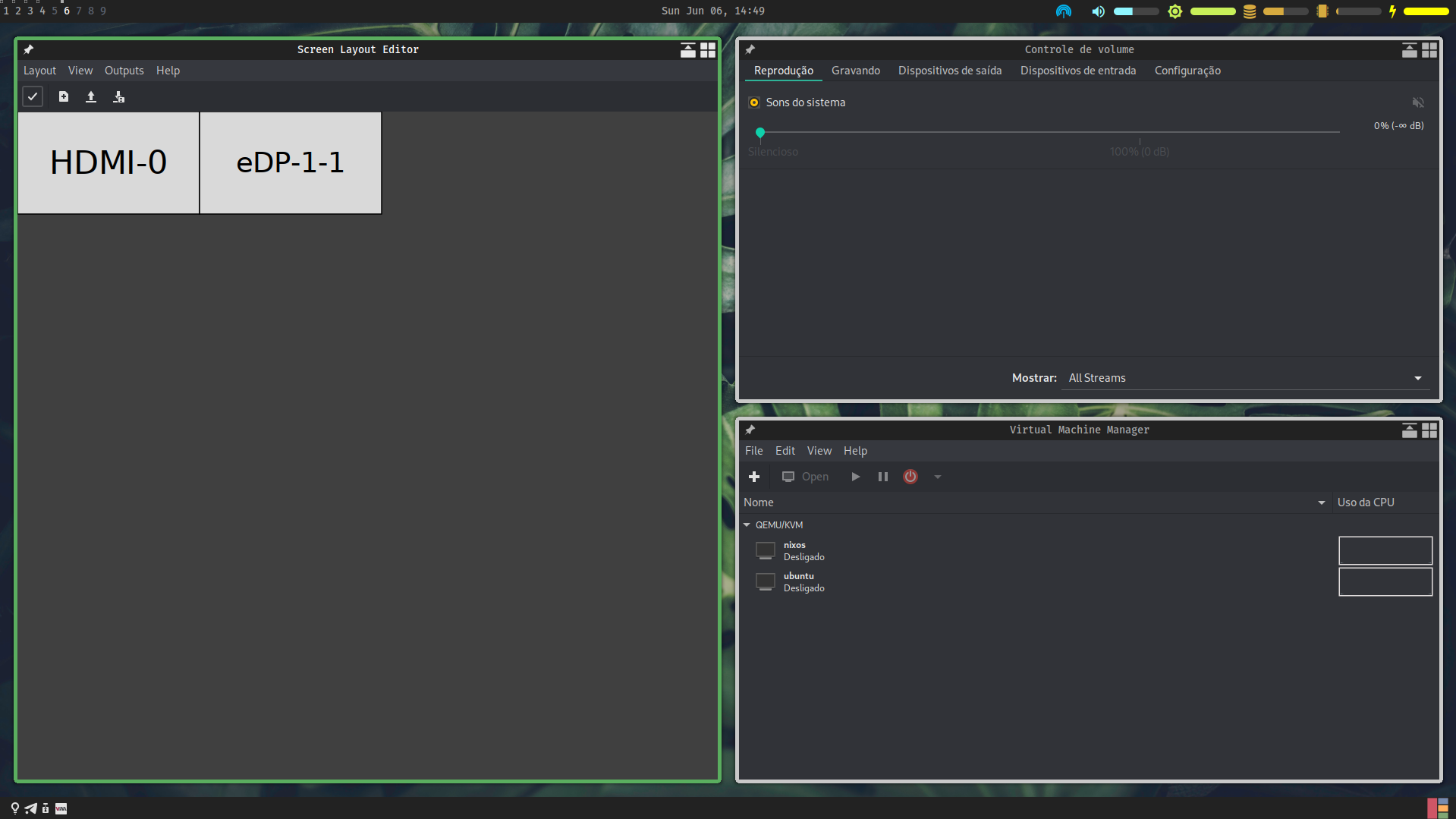The height and width of the screenshot is (819, 1456).
Task: Select the ubuntu virtual machine
Action: tap(1090, 582)
